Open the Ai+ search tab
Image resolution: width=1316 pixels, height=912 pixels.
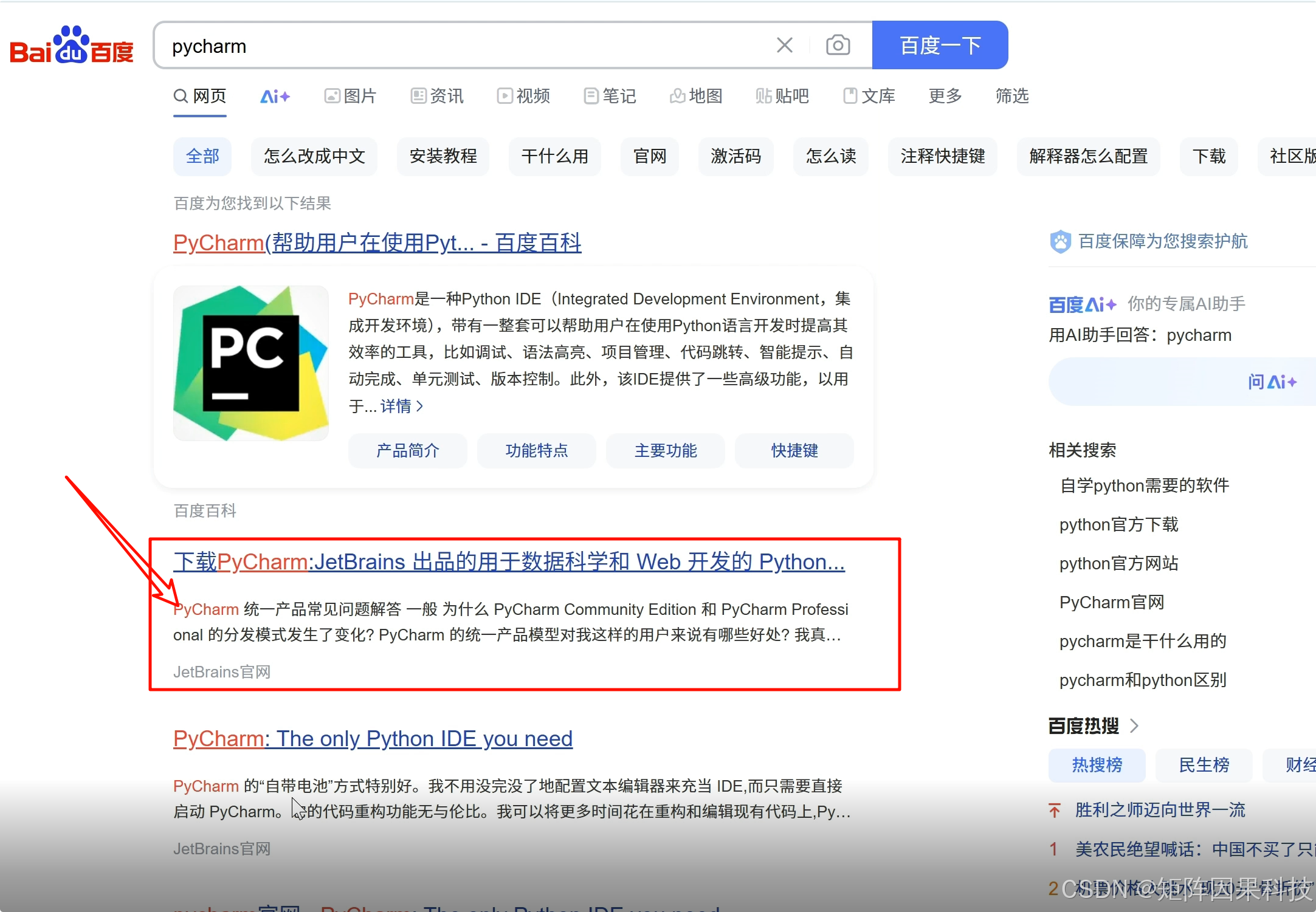(275, 96)
